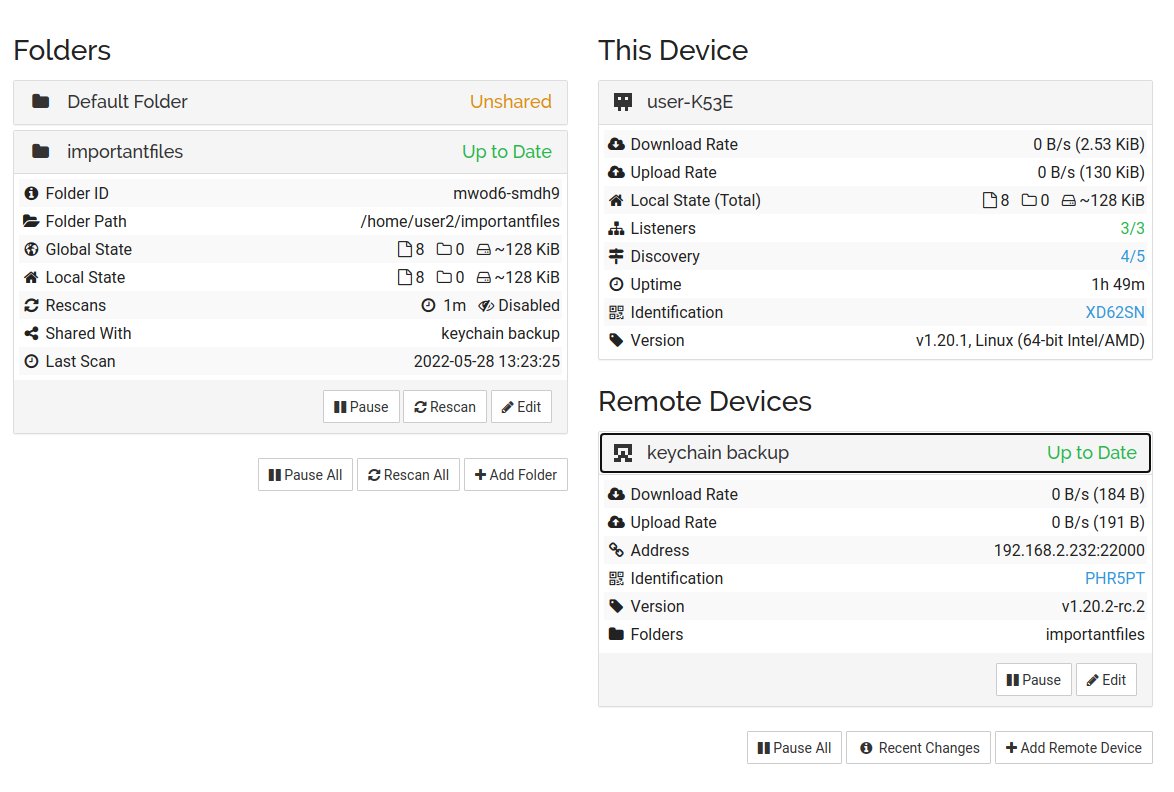The width and height of the screenshot is (1174, 792).
Task: Click the address 192.168.2.232:22000
Action: (1069, 550)
